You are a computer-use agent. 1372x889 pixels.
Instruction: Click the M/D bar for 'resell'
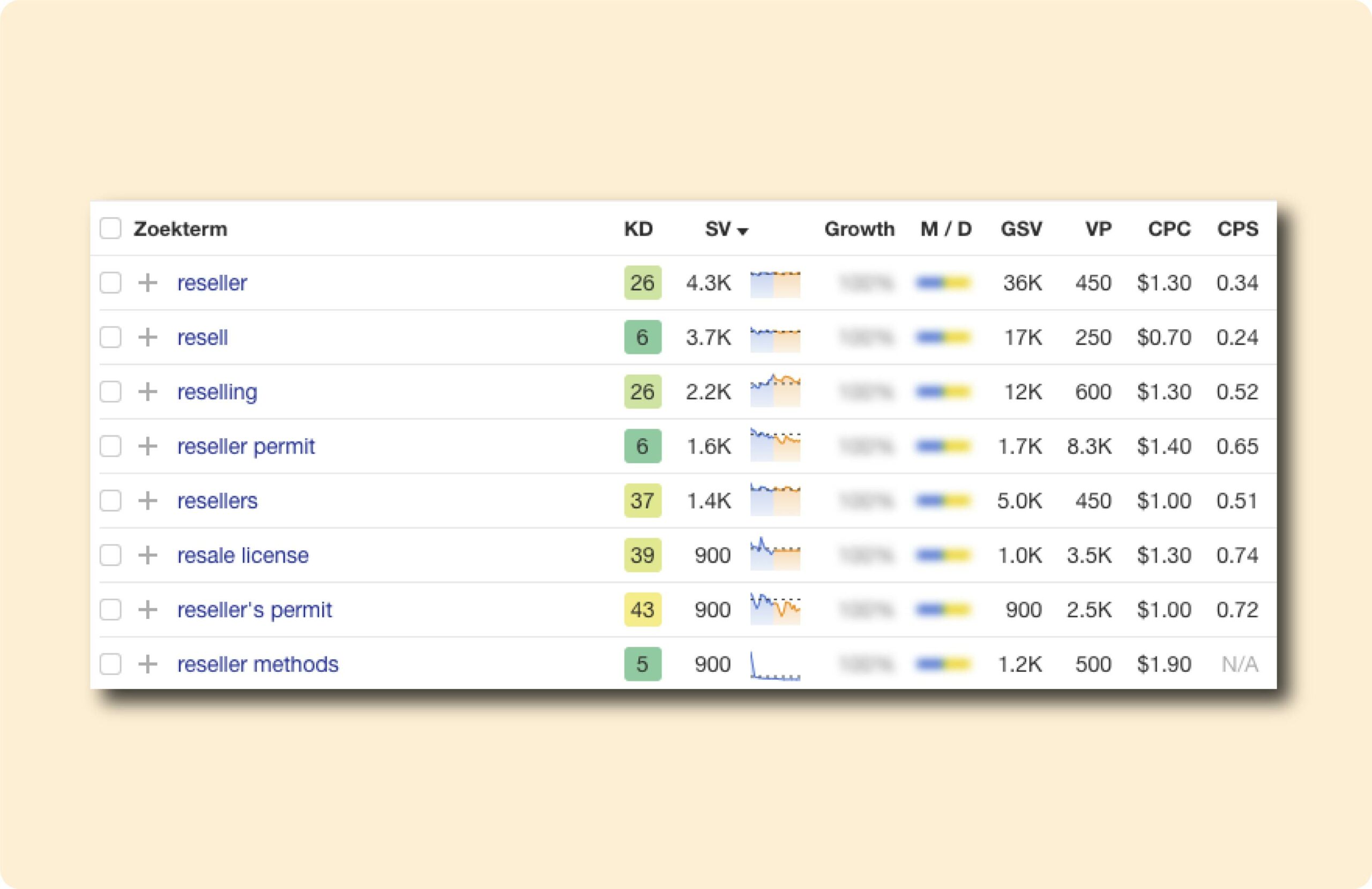[944, 337]
